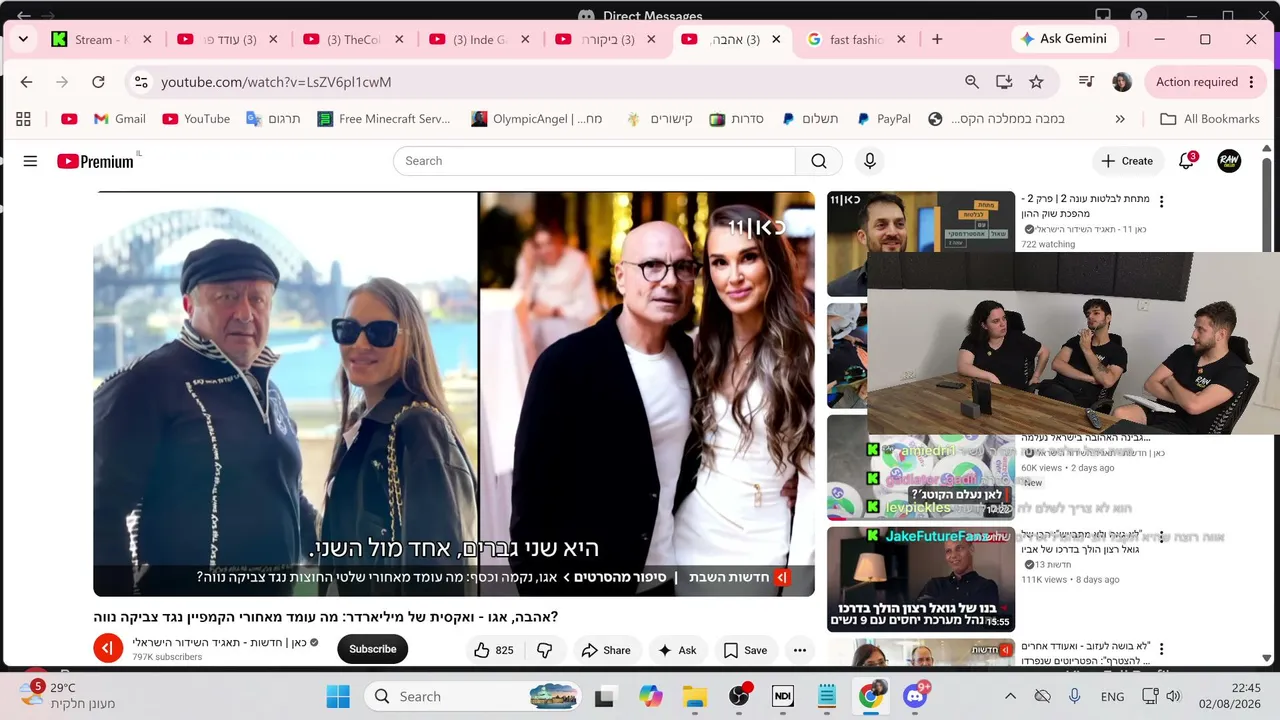This screenshot has width=1280, height=720.
Task: Switch to the Inde G YouTube tab
Action: pos(481,40)
